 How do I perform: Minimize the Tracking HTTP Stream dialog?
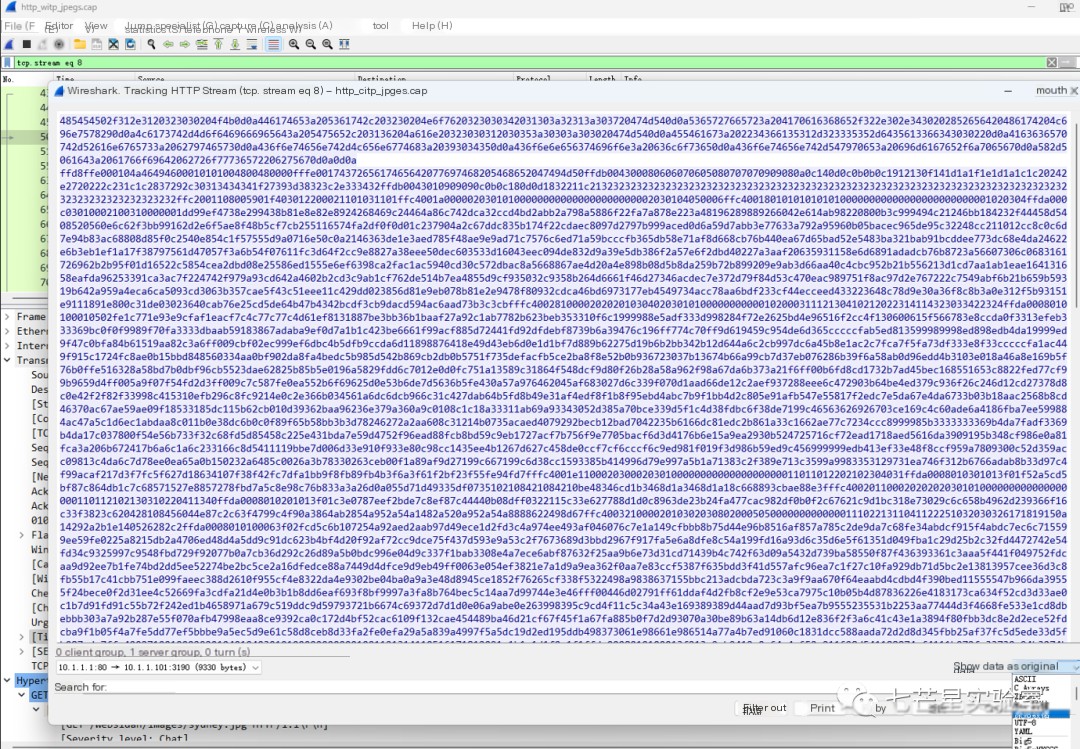[x=1008, y=90]
